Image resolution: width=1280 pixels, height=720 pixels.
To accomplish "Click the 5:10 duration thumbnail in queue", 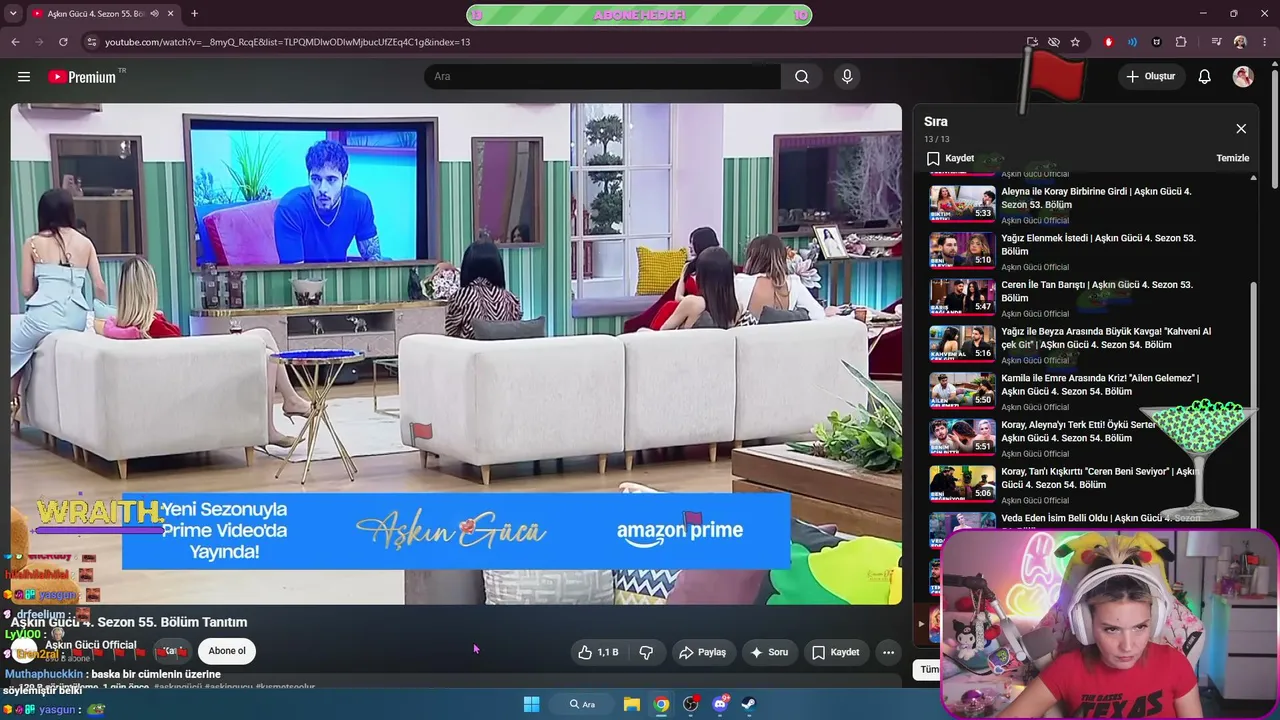I will (962, 249).
